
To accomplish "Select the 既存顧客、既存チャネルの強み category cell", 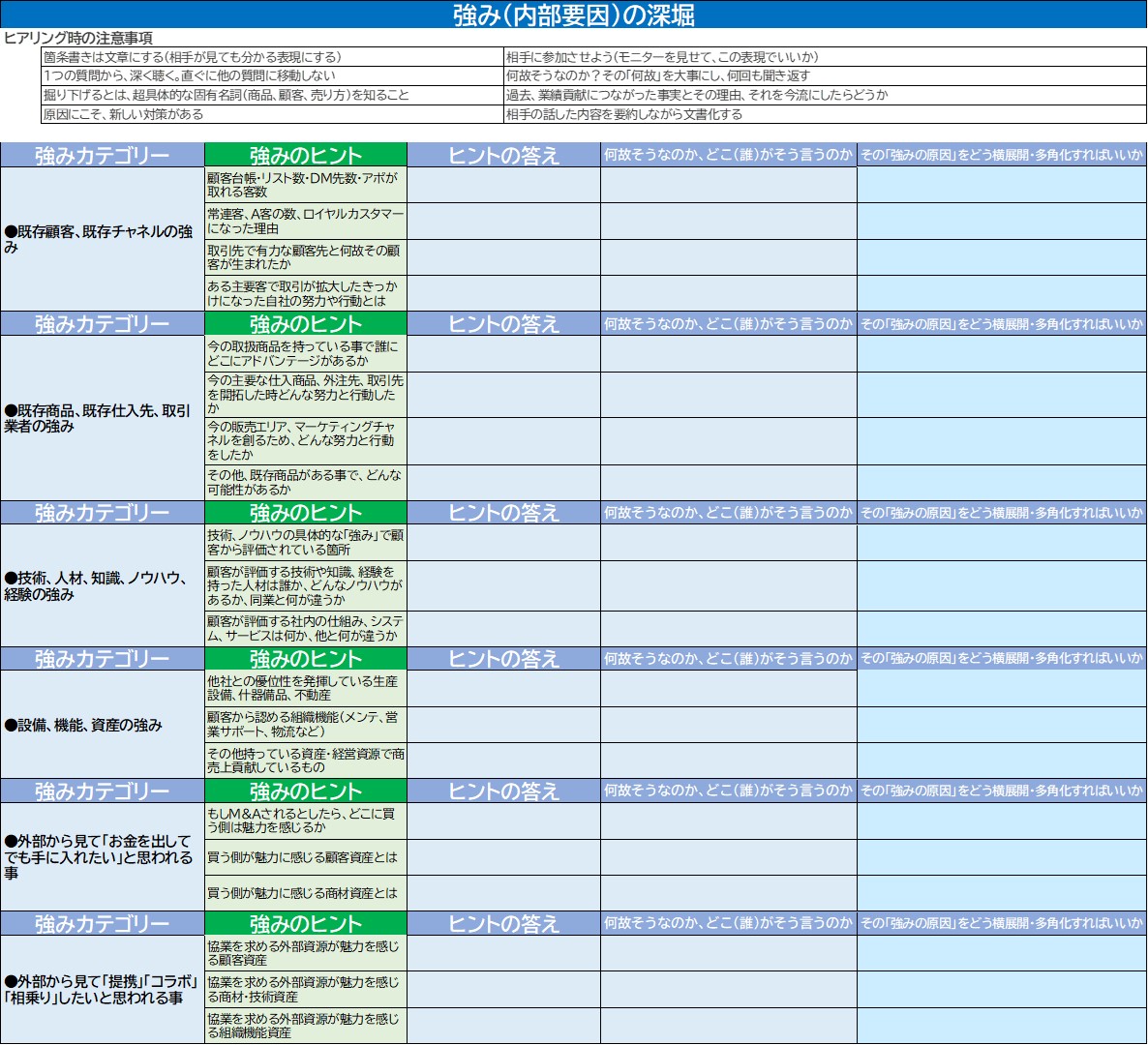I will click(x=102, y=239).
